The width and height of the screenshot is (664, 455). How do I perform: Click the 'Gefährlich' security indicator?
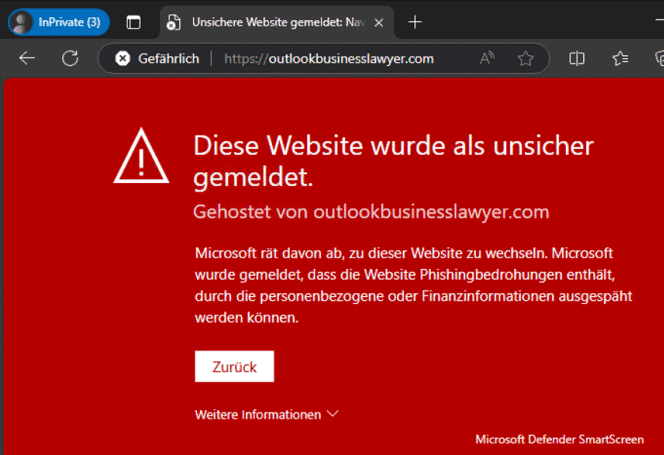(x=157, y=58)
